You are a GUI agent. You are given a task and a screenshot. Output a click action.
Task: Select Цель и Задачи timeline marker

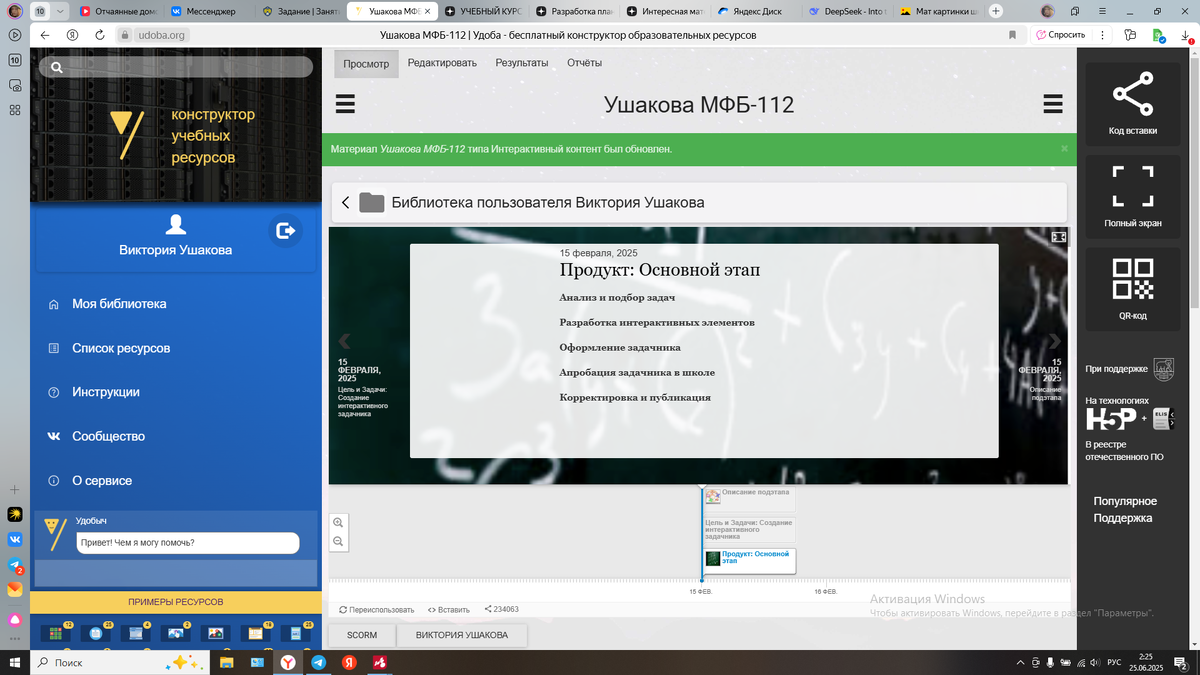749,529
